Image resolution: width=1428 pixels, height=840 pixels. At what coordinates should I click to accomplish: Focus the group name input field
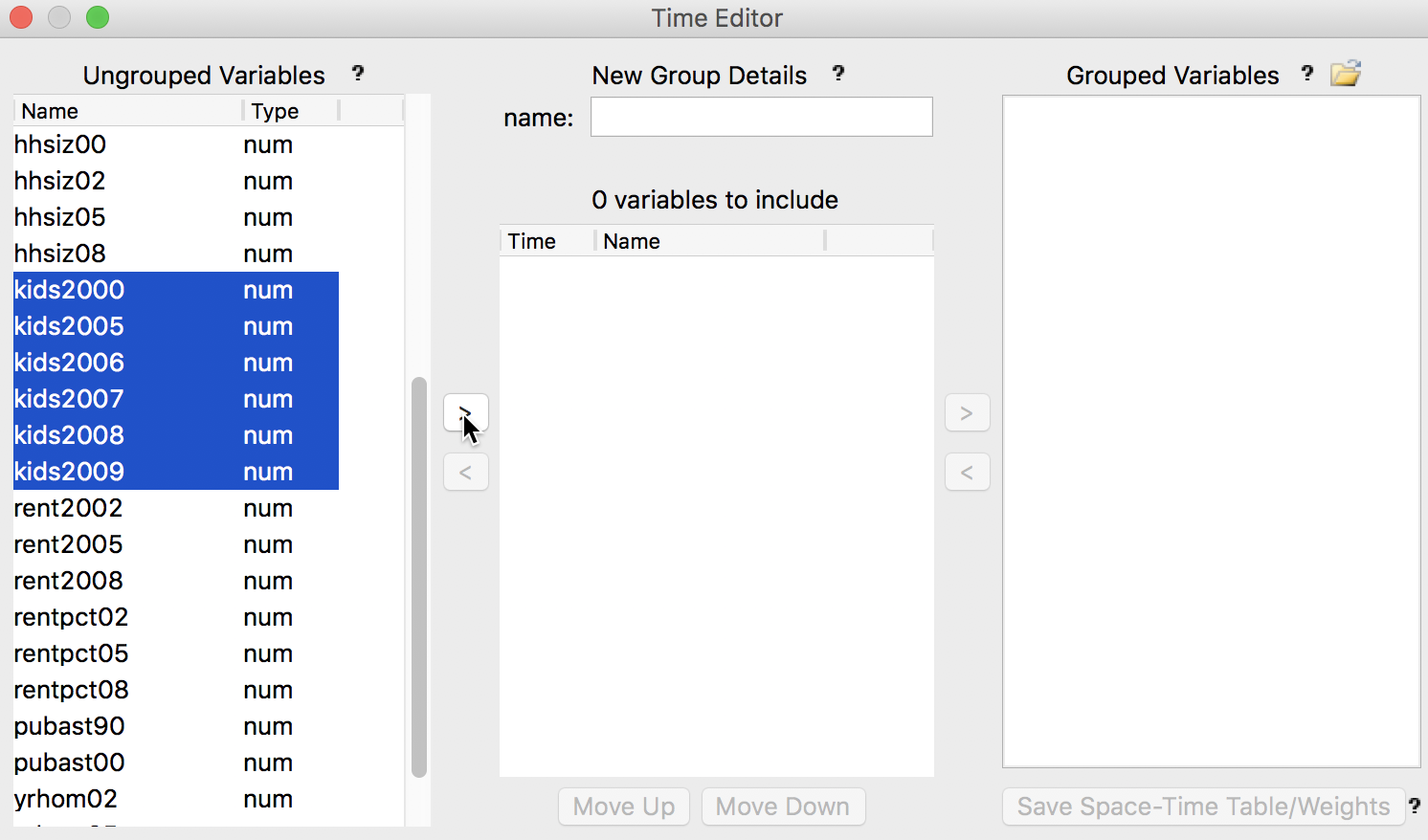pos(762,117)
